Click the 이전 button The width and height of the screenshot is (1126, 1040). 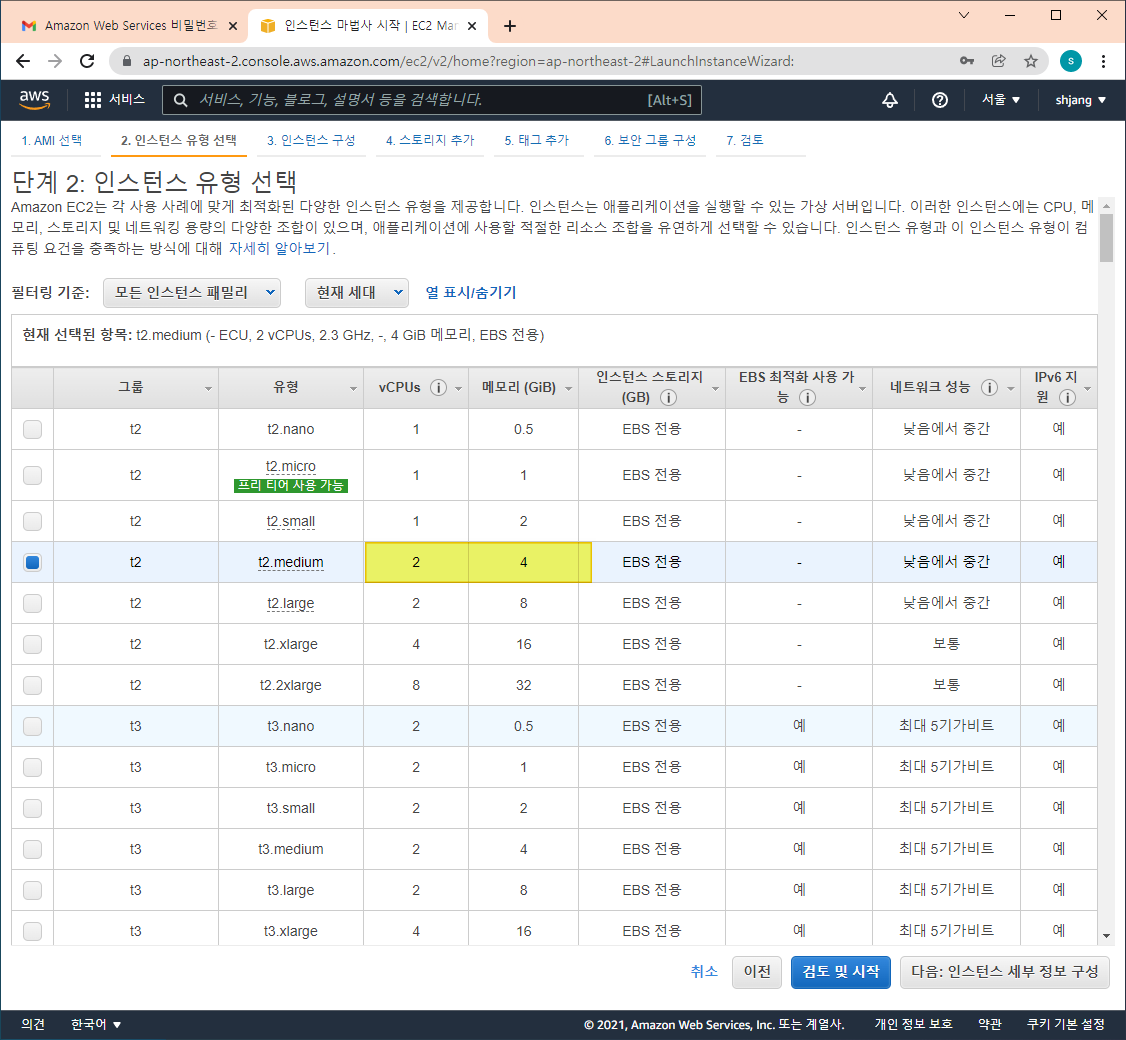[x=757, y=972]
